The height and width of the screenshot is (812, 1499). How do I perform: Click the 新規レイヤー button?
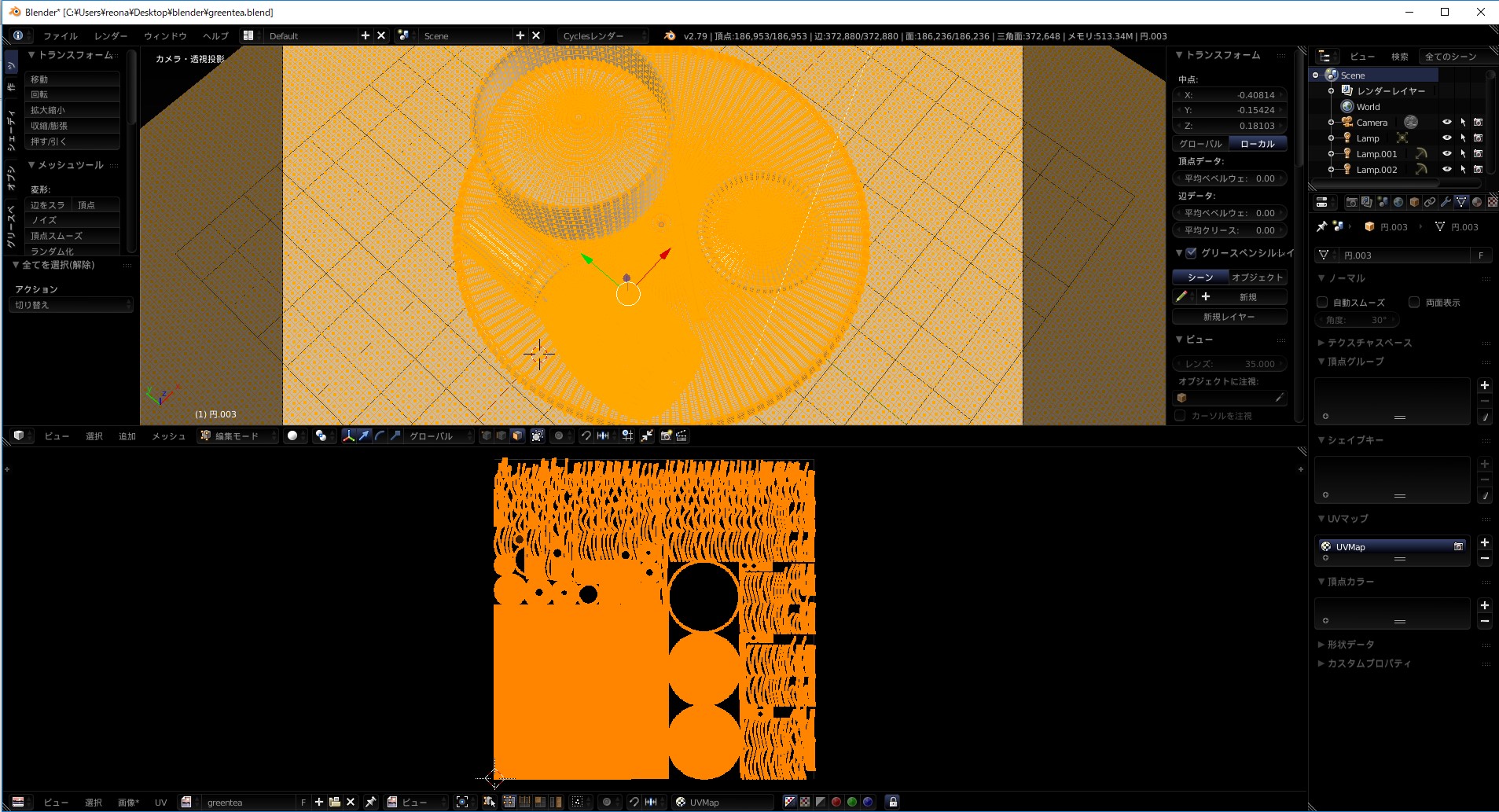tap(1229, 317)
